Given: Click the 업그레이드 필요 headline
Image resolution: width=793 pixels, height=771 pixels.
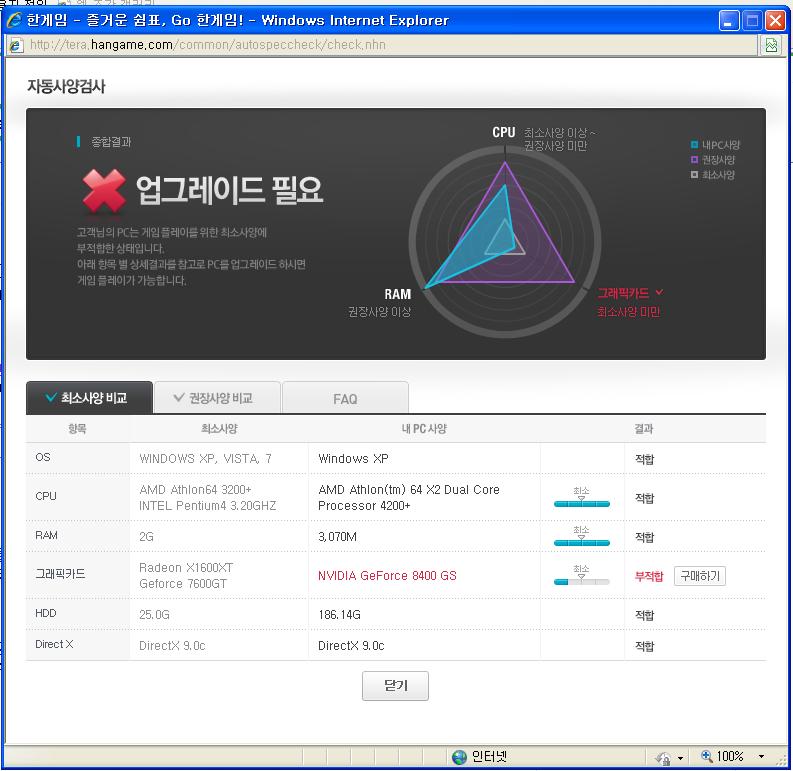Looking at the screenshot, I should (230, 191).
